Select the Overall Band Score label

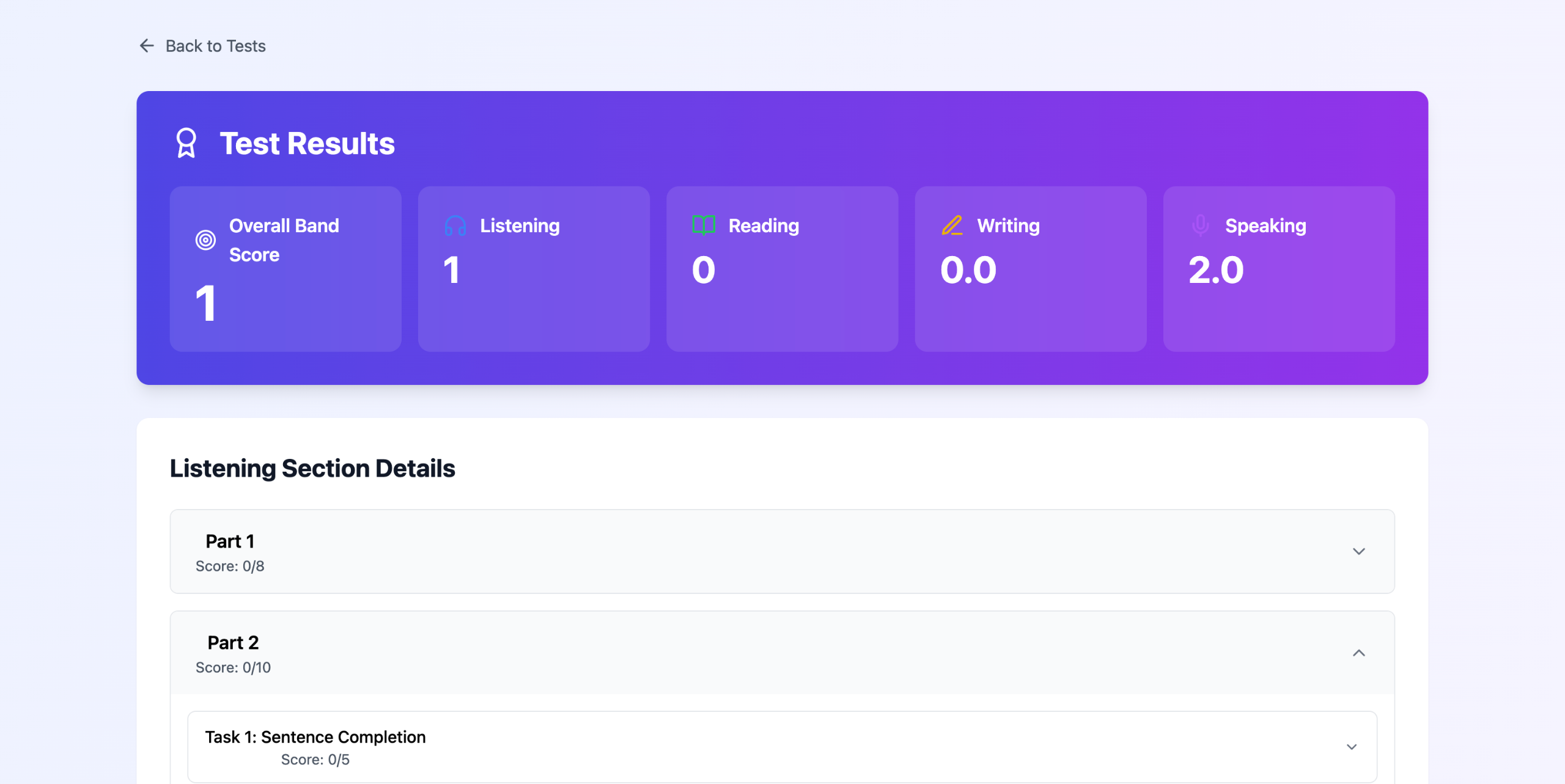284,240
